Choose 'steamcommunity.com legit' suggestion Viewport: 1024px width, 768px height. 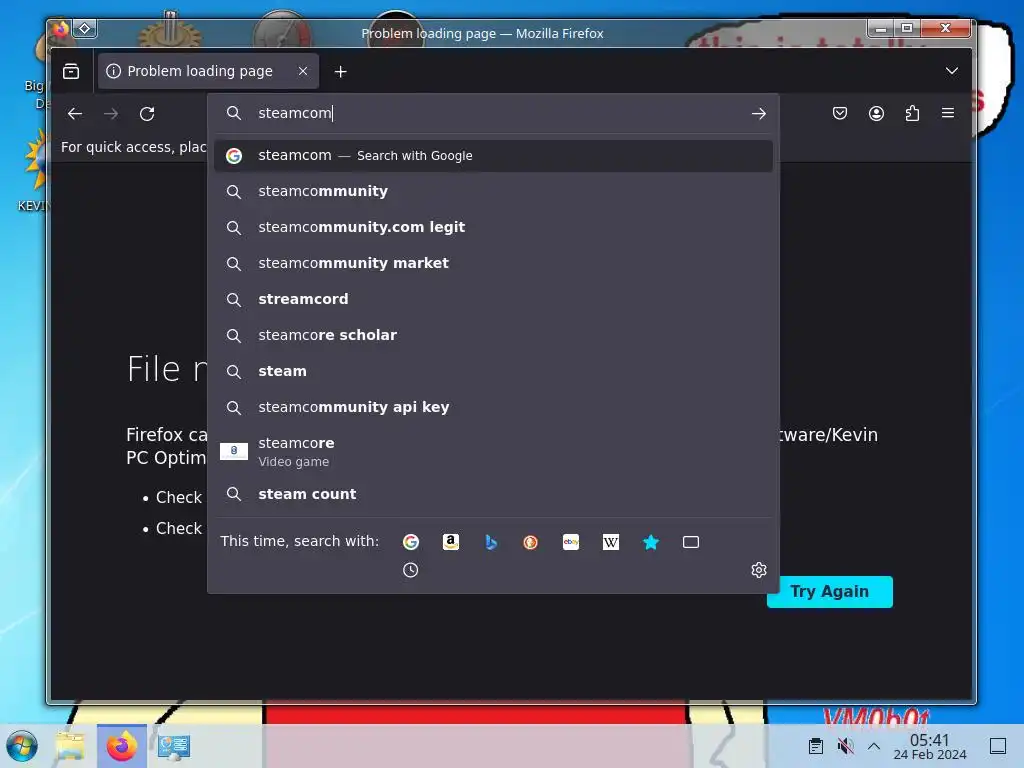click(493, 227)
